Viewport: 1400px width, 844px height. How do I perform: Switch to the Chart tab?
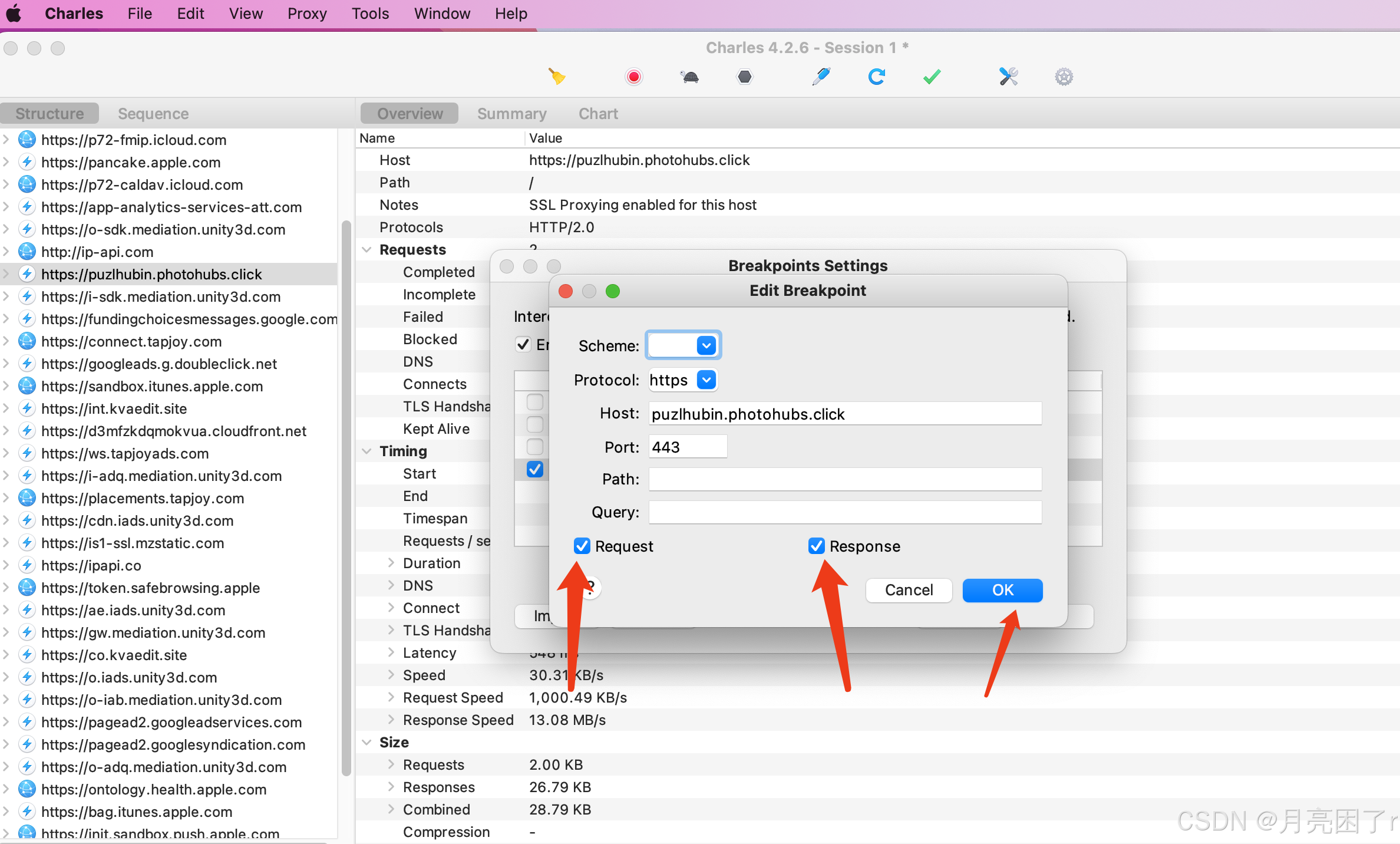point(598,113)
